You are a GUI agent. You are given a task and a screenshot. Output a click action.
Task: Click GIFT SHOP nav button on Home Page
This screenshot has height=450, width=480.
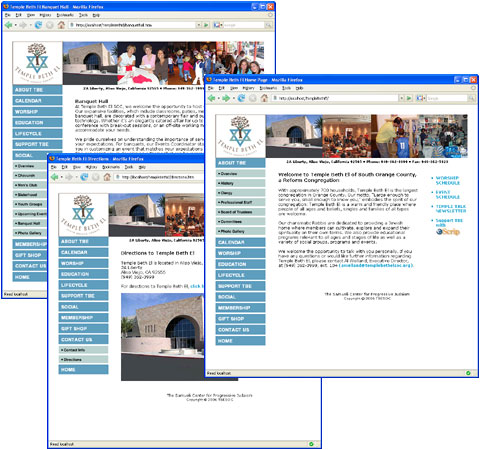click(240, 319)
